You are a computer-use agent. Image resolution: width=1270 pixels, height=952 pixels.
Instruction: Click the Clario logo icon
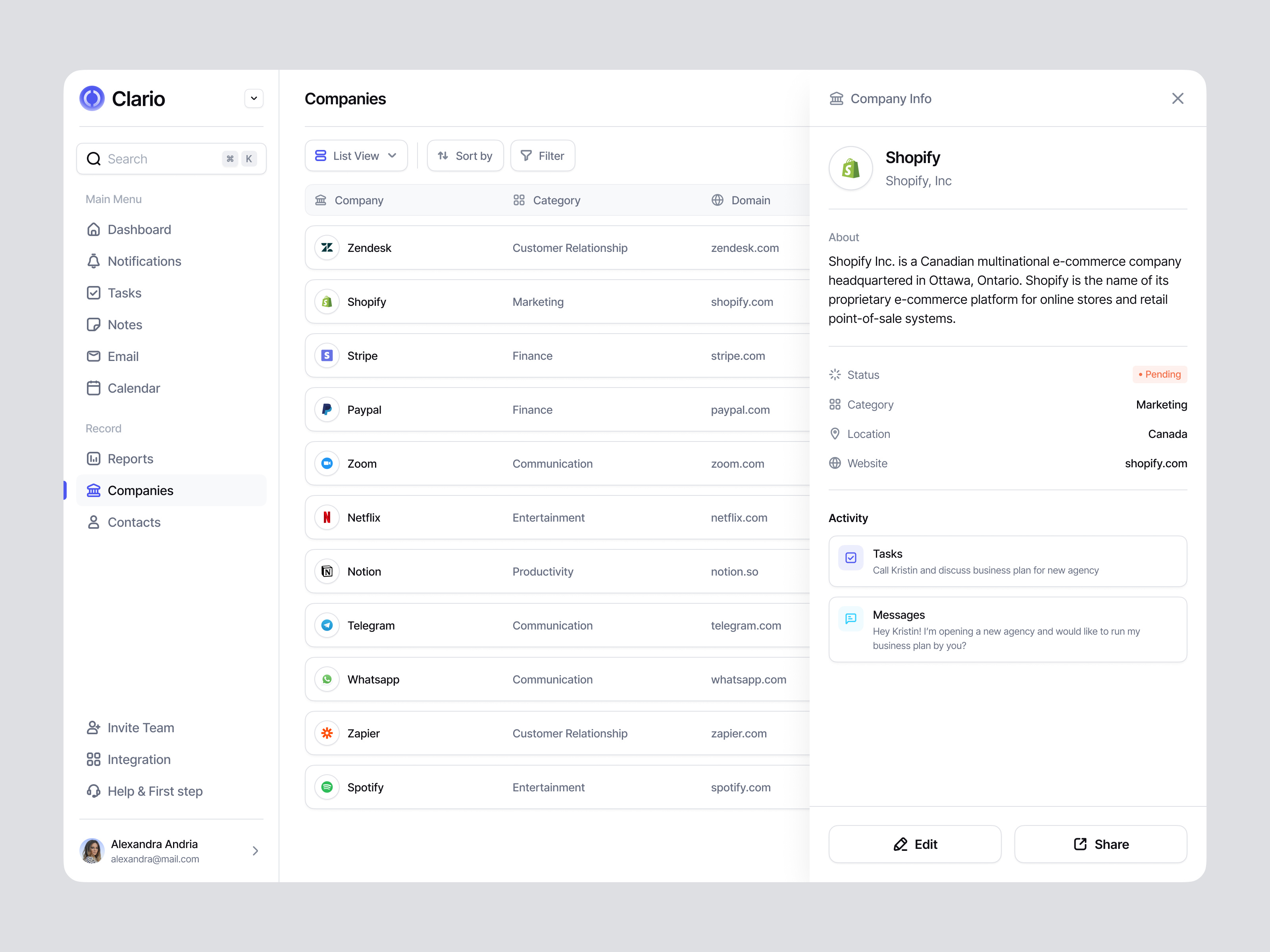pyautogui.click(x=92, y=99)
